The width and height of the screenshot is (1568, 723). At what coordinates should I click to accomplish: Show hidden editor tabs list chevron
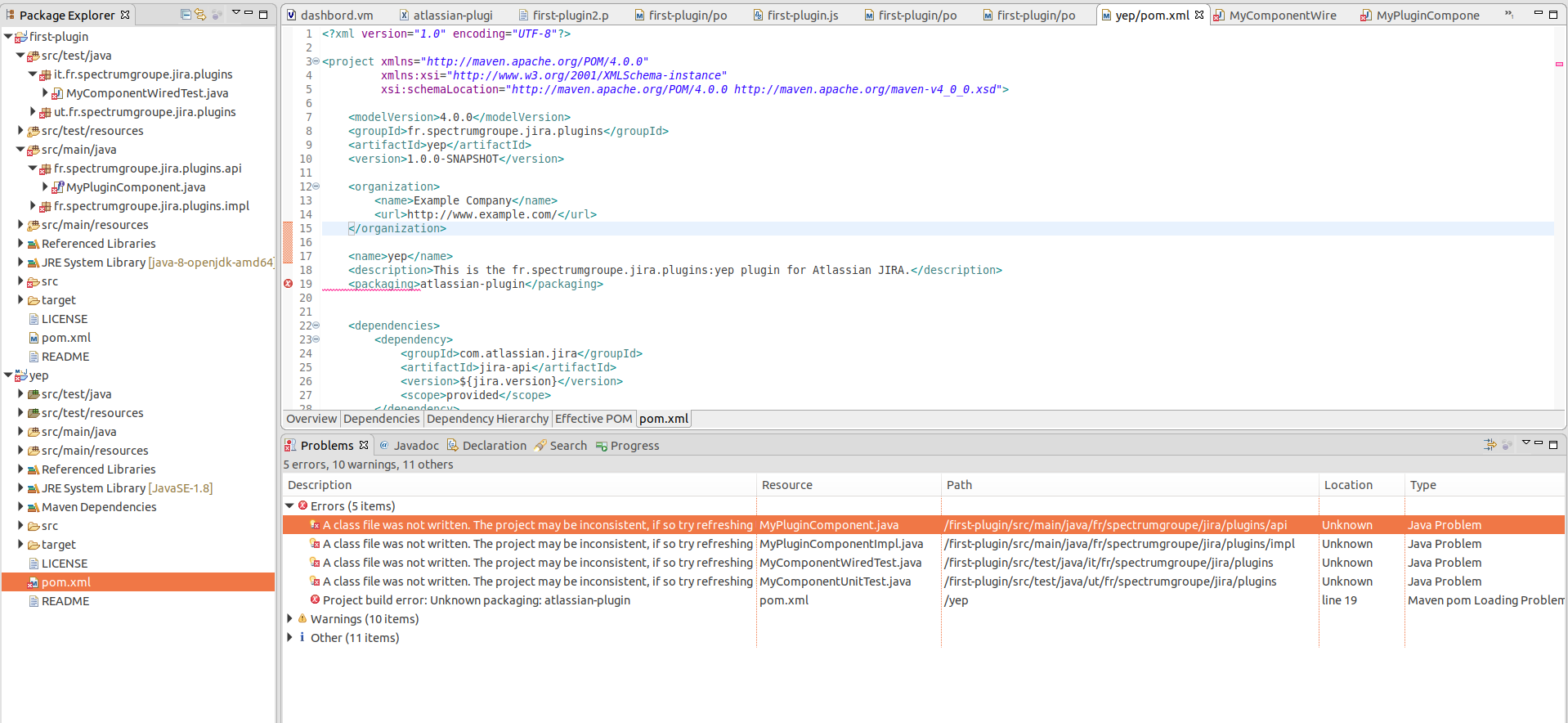pyautogui.click(x=1508, y=14)
